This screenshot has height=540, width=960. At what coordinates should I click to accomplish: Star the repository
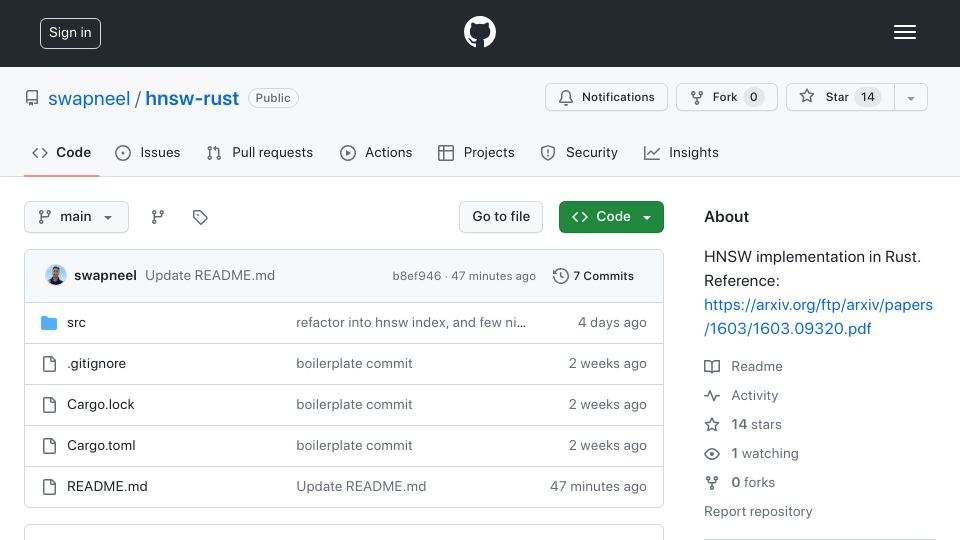[x=840, y=97]
